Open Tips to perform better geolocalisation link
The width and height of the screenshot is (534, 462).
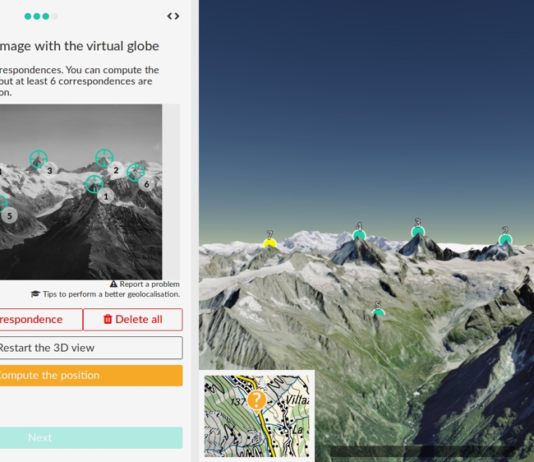pyautogui.click(x=105, y=294)
